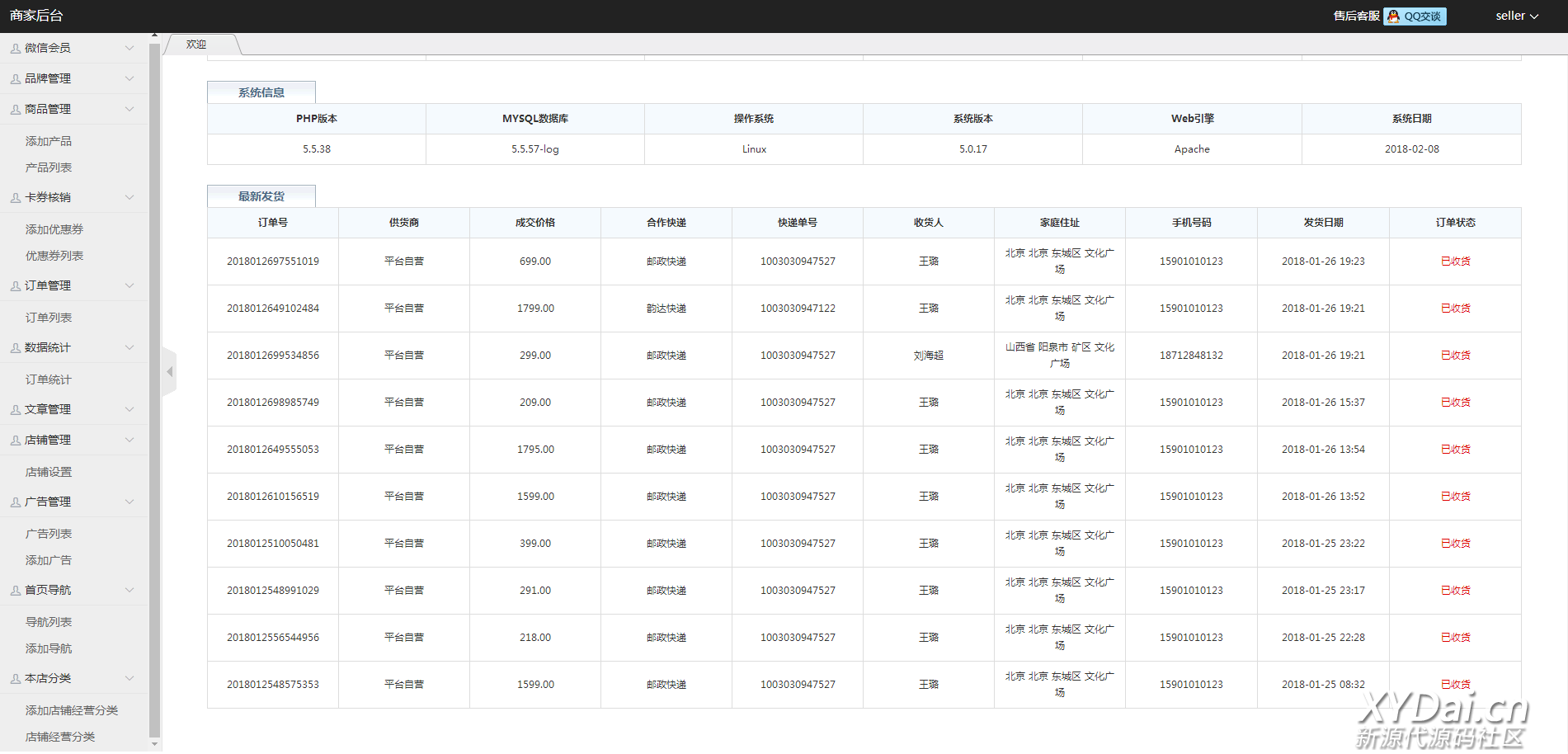
Task: Open 导航列表 in the sidebar
Action: (x=49, y=622)
